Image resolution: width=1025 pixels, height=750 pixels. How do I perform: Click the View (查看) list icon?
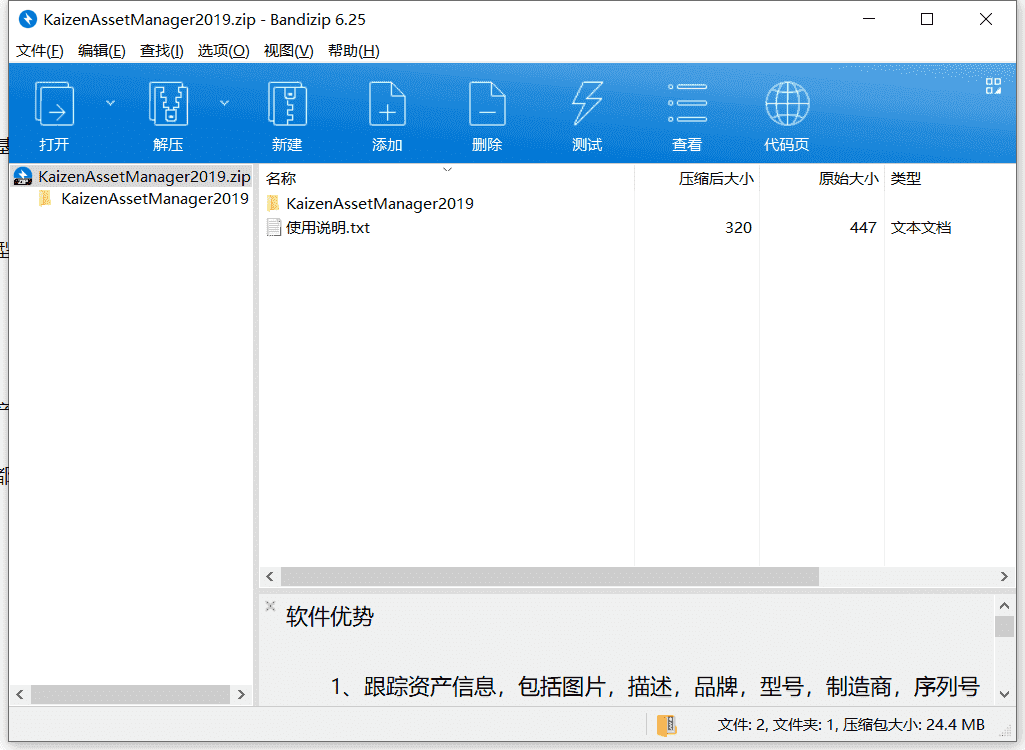[x=687, y=103]
